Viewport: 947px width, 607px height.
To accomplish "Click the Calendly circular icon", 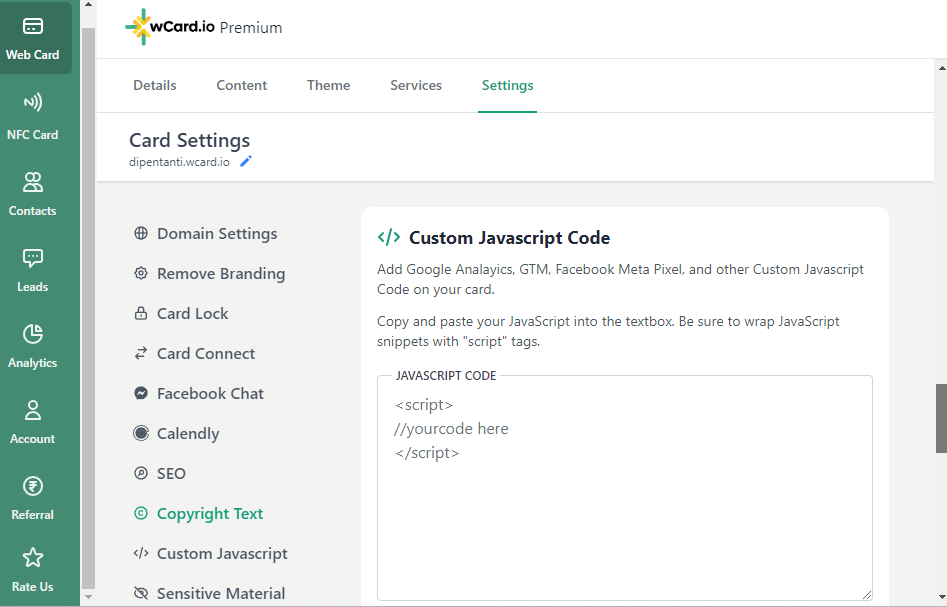I will pos(141,433).
